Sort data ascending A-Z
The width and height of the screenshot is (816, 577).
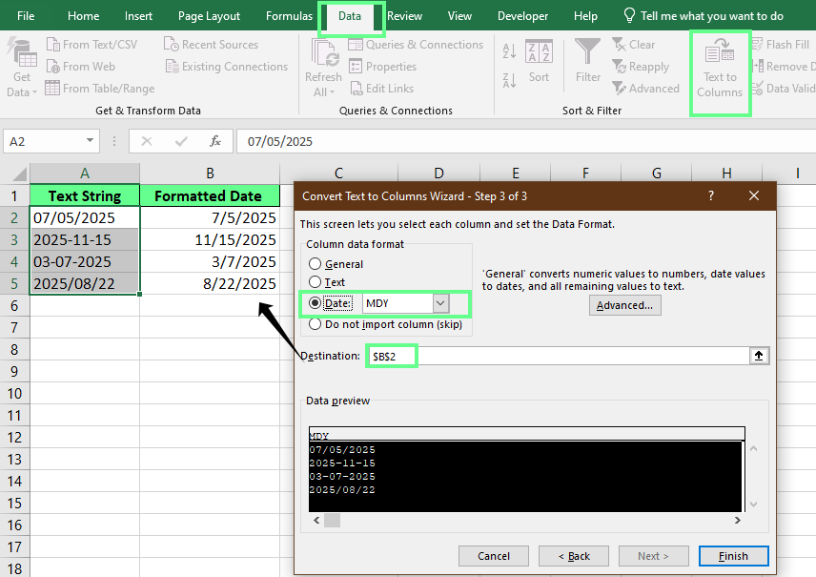[x=511, y=49]
